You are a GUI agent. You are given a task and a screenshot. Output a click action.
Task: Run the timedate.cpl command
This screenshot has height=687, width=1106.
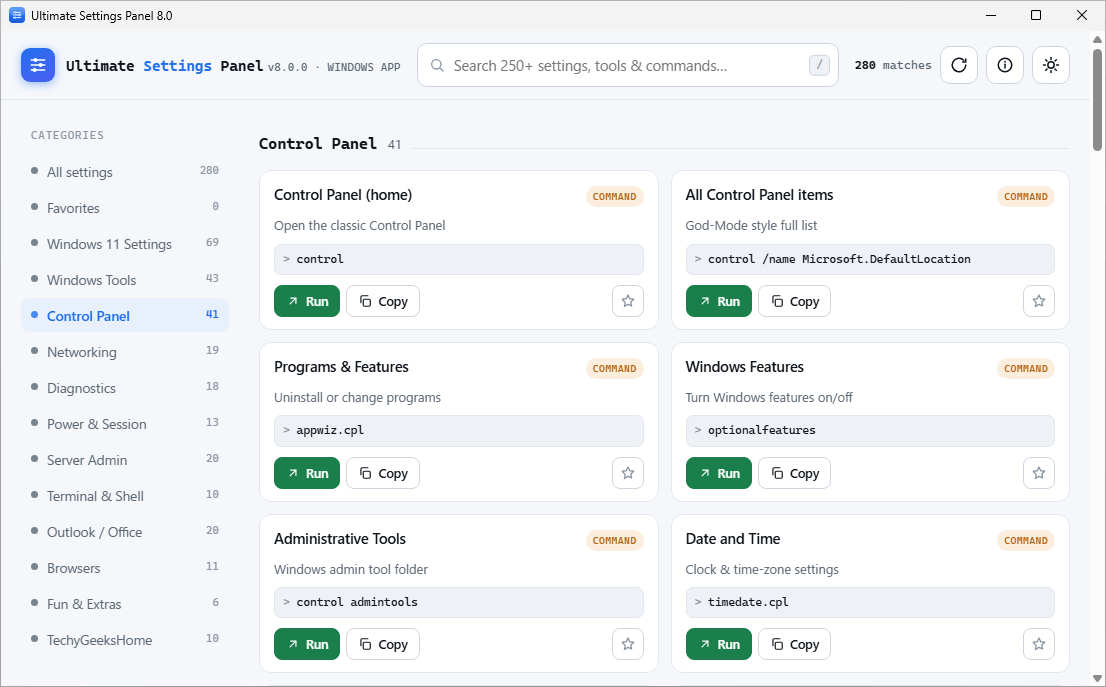click(719, 644)
